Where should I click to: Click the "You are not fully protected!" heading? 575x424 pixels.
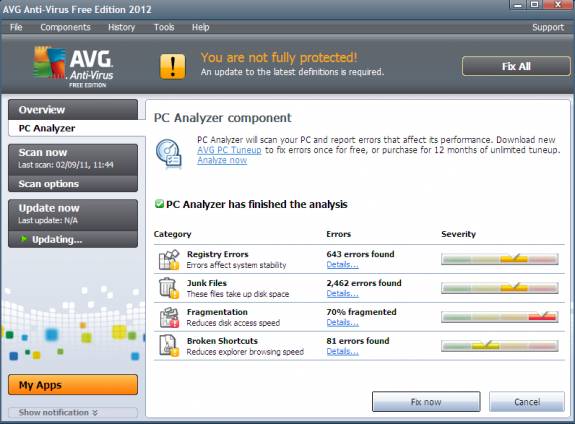pyautogui.click(x=279, y=58)
